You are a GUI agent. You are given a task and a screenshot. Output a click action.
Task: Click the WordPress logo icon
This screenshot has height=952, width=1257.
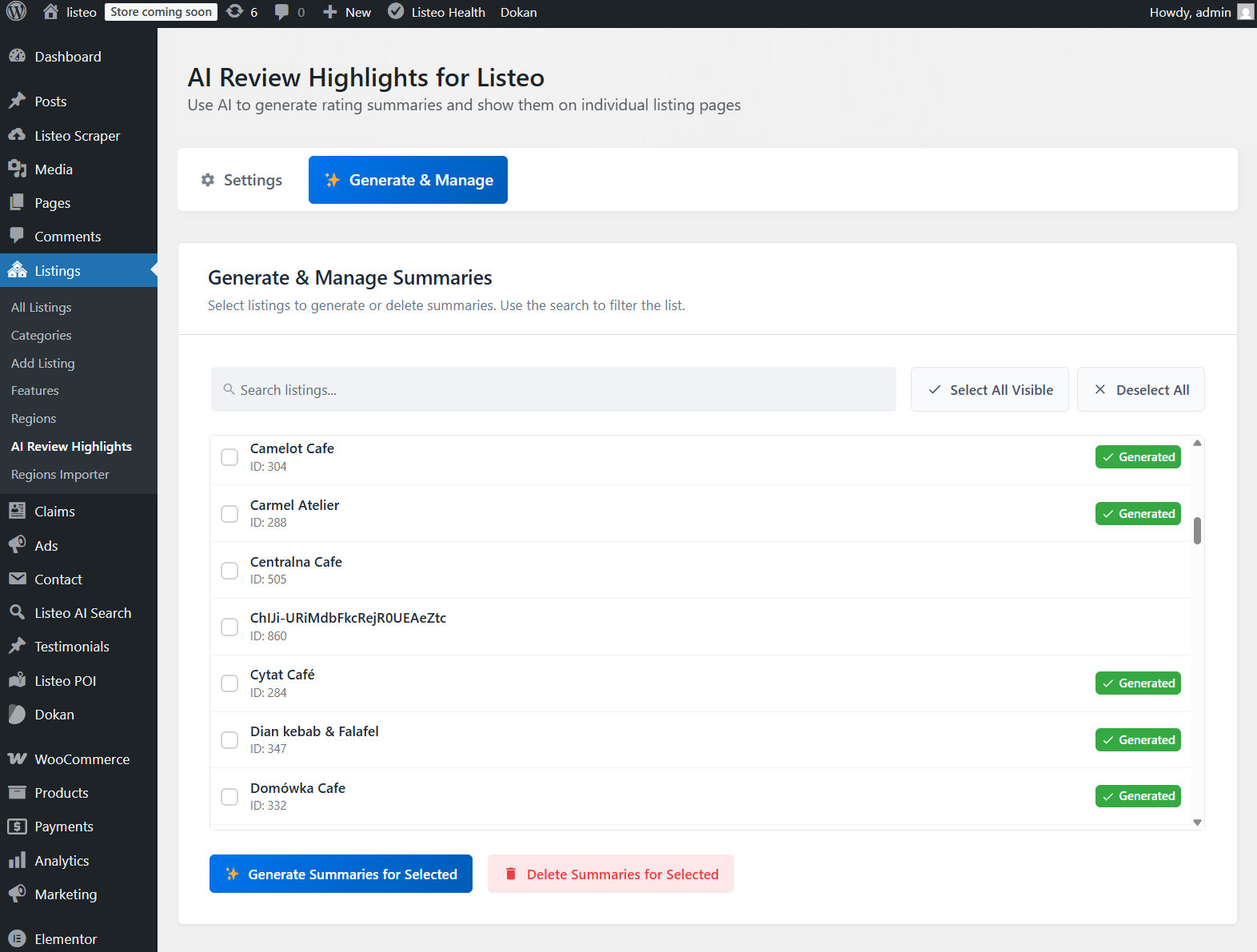tap(17, 12)
